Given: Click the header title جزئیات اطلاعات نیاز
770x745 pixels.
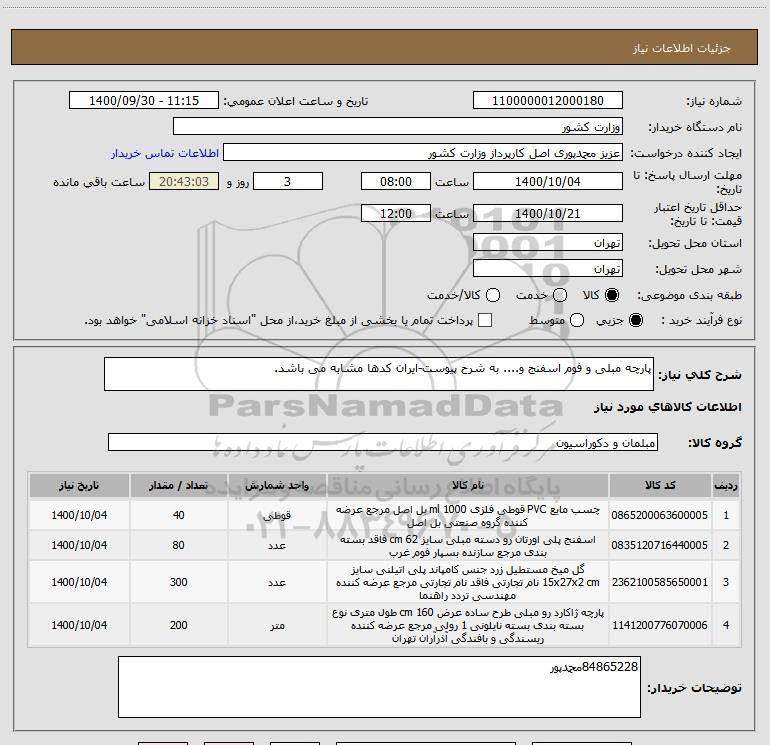Looking at the screenshot, I should click(682, 48).
